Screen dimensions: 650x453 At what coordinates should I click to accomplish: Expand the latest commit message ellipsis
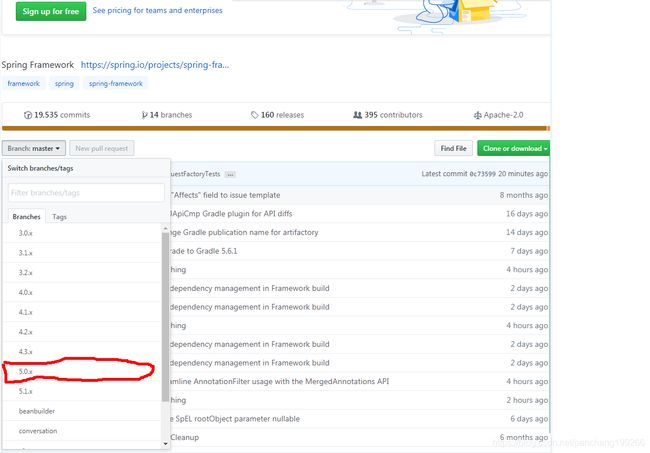tap(230, 174)
